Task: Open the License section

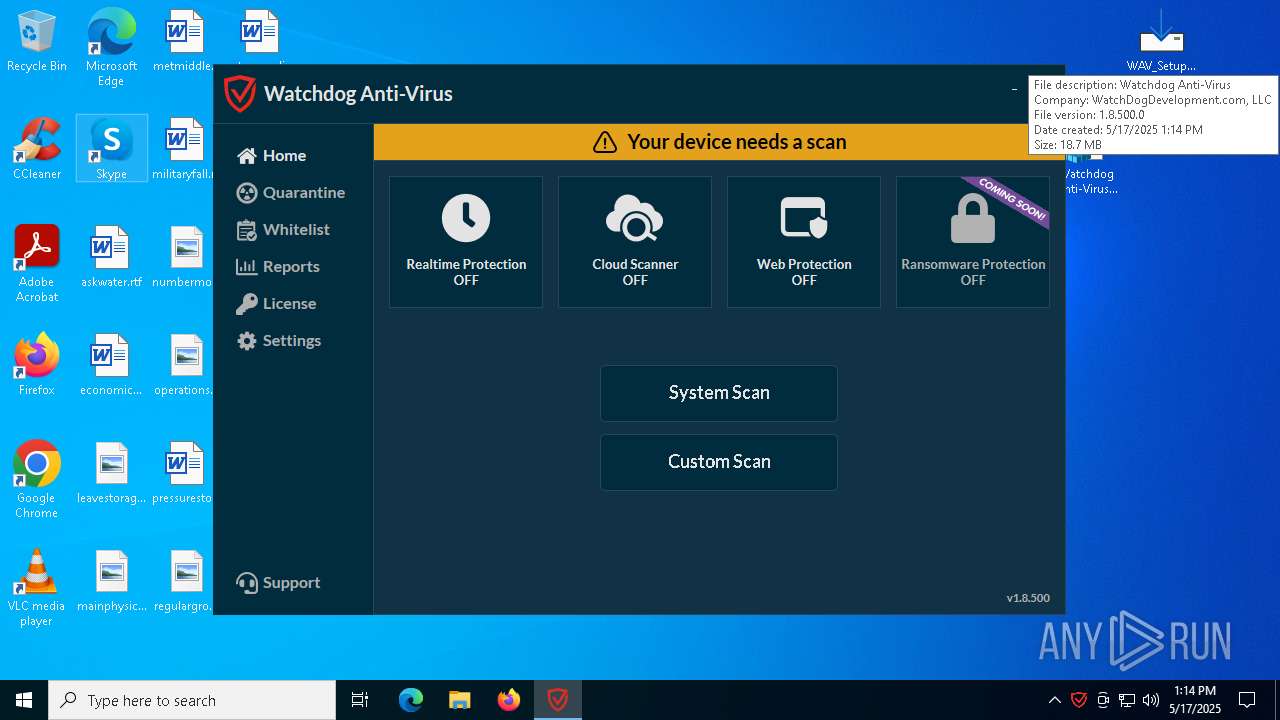Action: tap(276, 303)
